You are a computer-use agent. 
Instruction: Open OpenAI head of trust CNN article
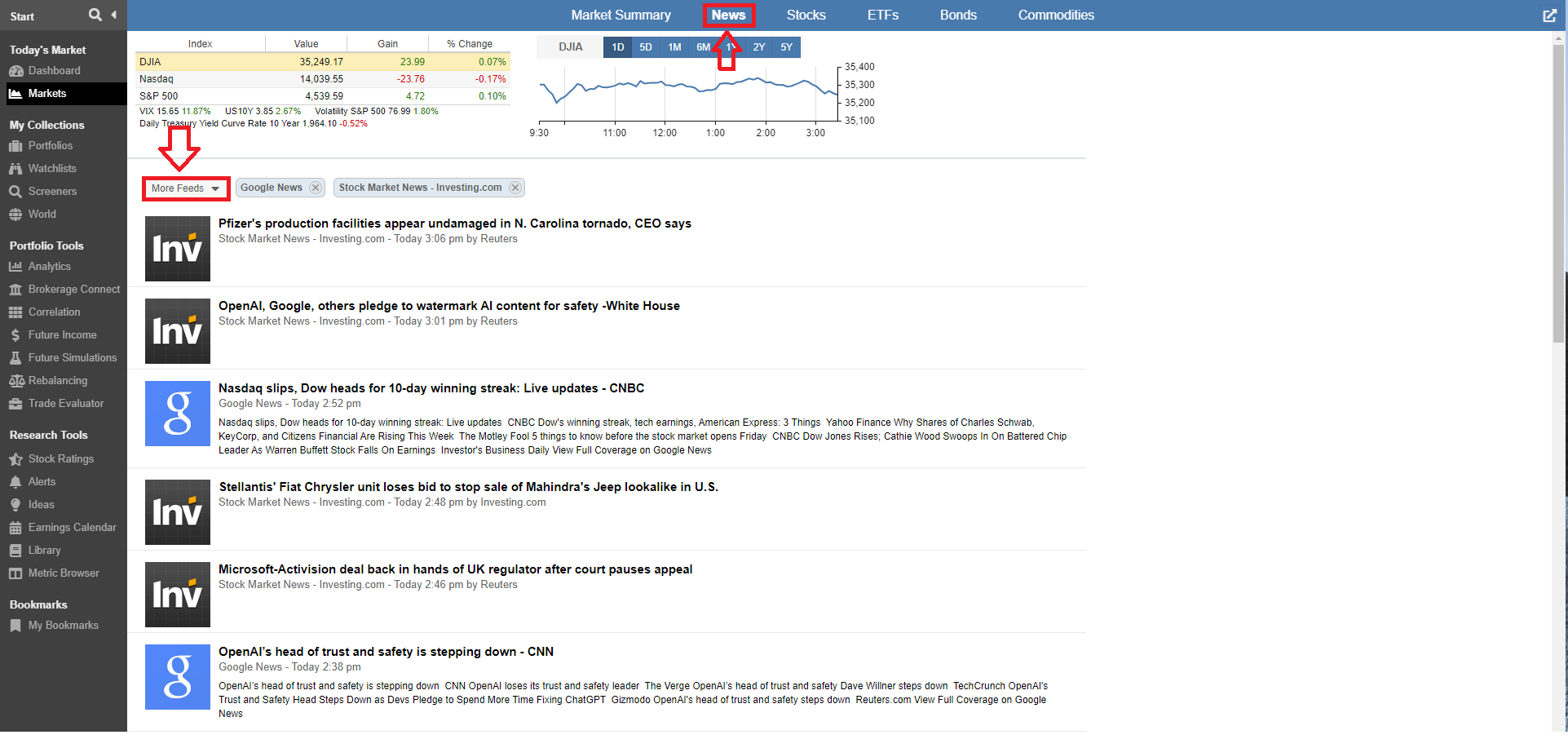coord(386,652)
